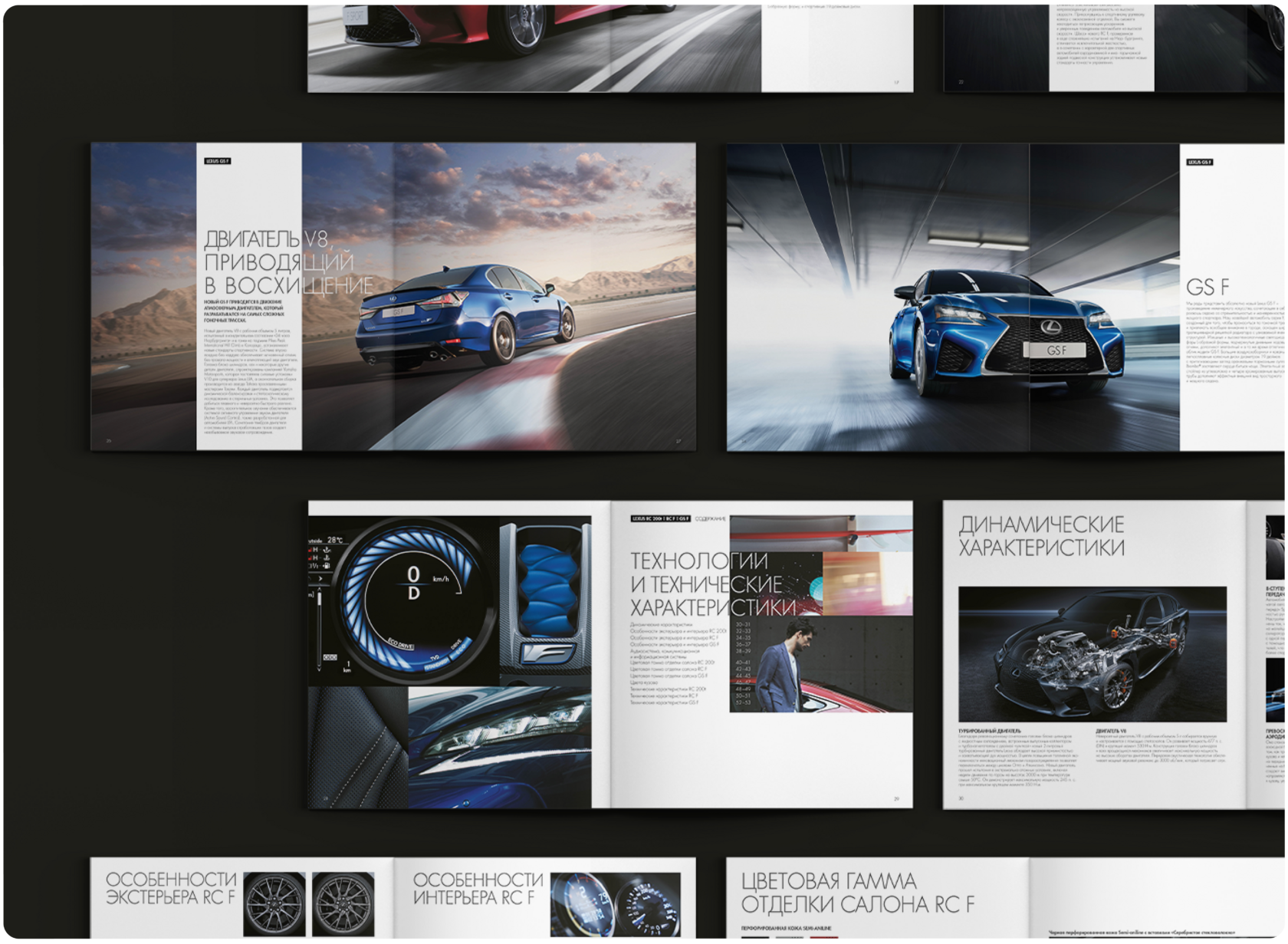
Task: Select the black stitched leather close-up
Action: click(x=358, y=748)
